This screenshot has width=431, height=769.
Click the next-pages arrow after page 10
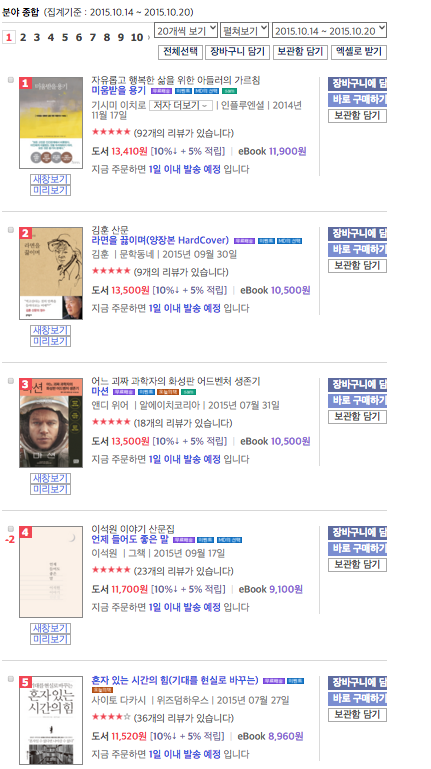[149, 37]
